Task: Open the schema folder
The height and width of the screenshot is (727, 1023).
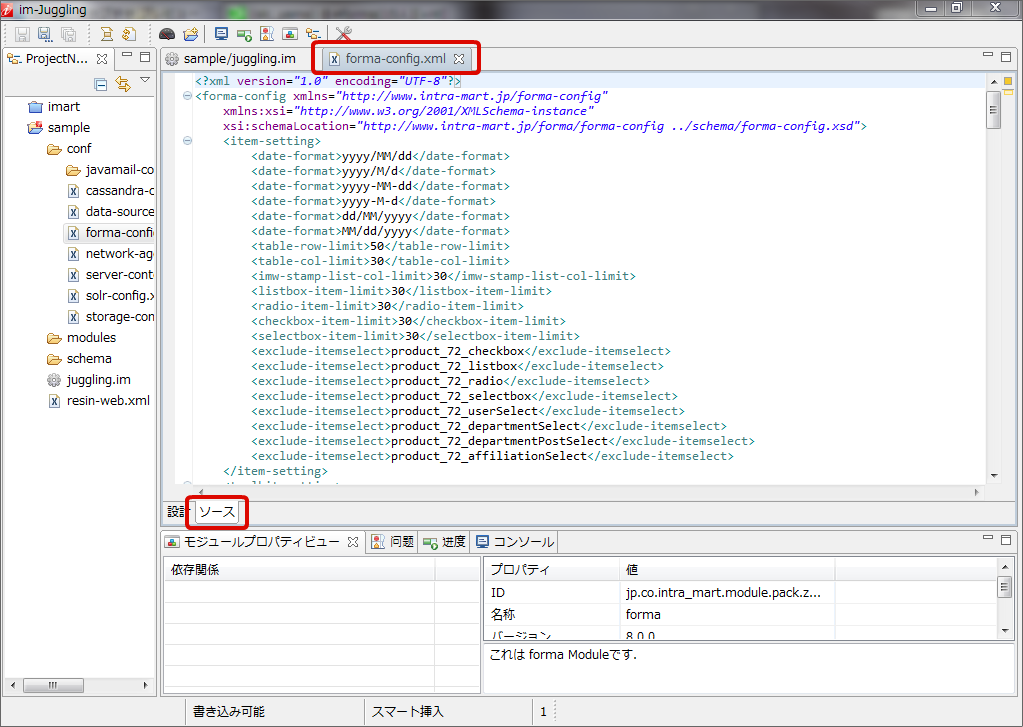Action: click(x=79, y=358)
